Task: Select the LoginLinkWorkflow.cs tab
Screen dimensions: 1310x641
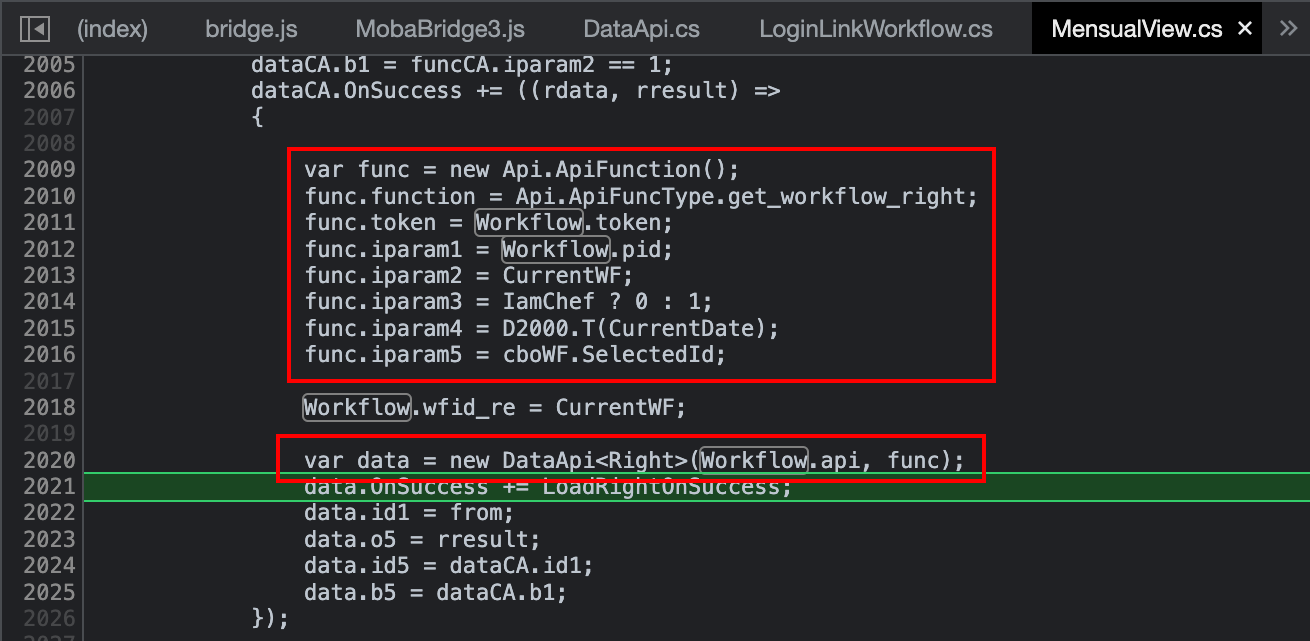Action: (876, 29)
